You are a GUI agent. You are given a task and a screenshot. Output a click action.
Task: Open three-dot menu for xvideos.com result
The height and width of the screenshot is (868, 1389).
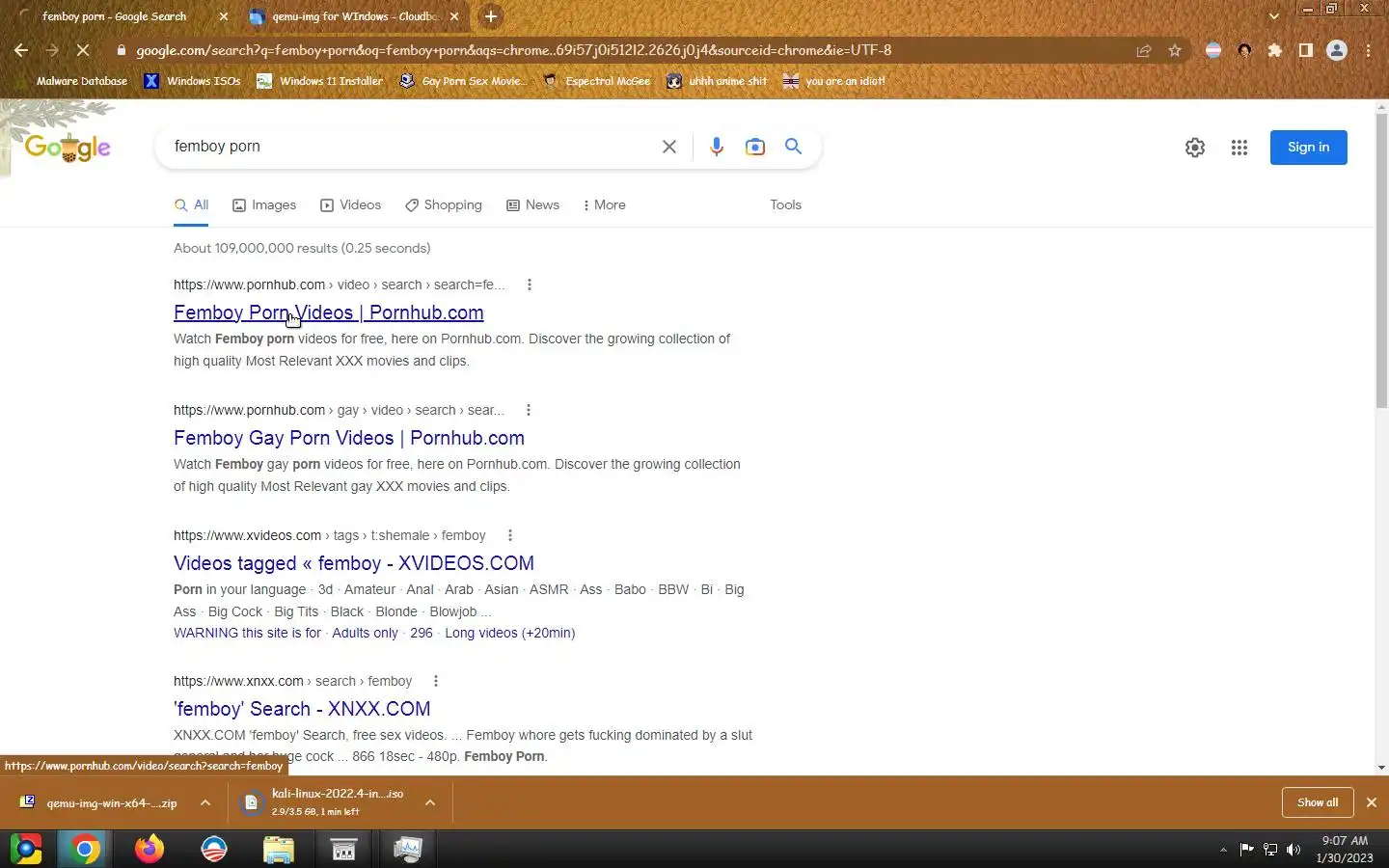click(x=509, y=535)
